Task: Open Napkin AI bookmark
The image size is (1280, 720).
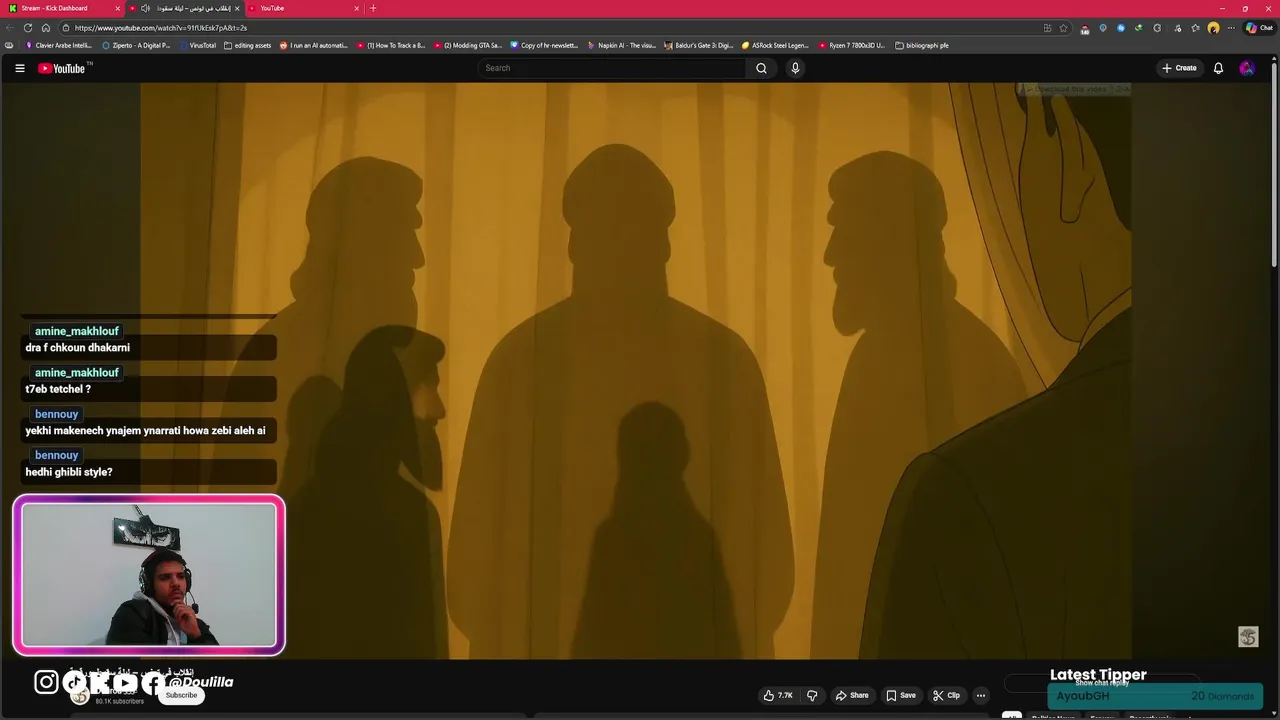Action: (x=622, y=45)
